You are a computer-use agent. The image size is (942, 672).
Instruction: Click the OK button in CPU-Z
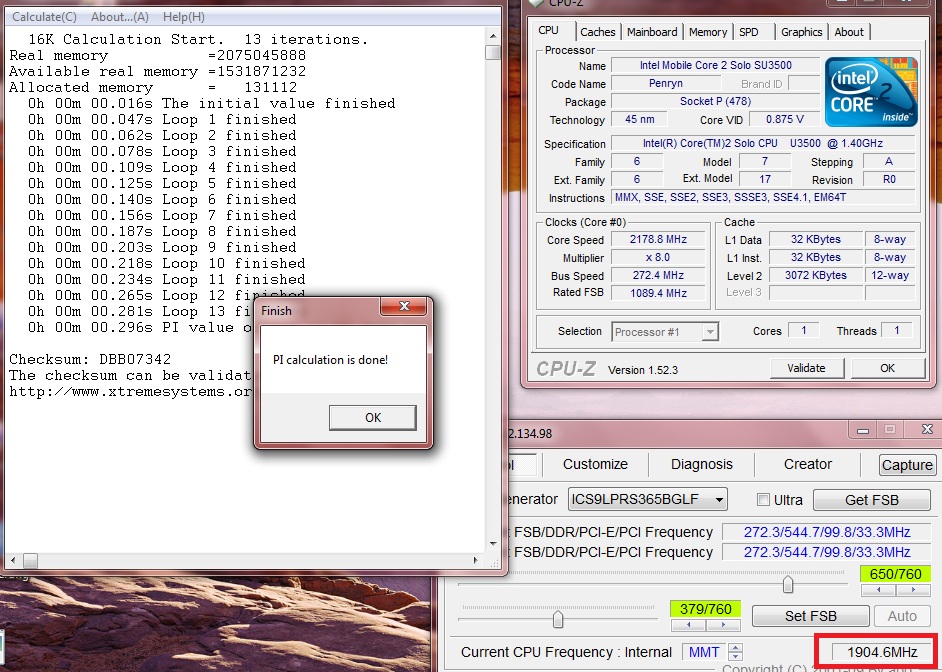887,368
